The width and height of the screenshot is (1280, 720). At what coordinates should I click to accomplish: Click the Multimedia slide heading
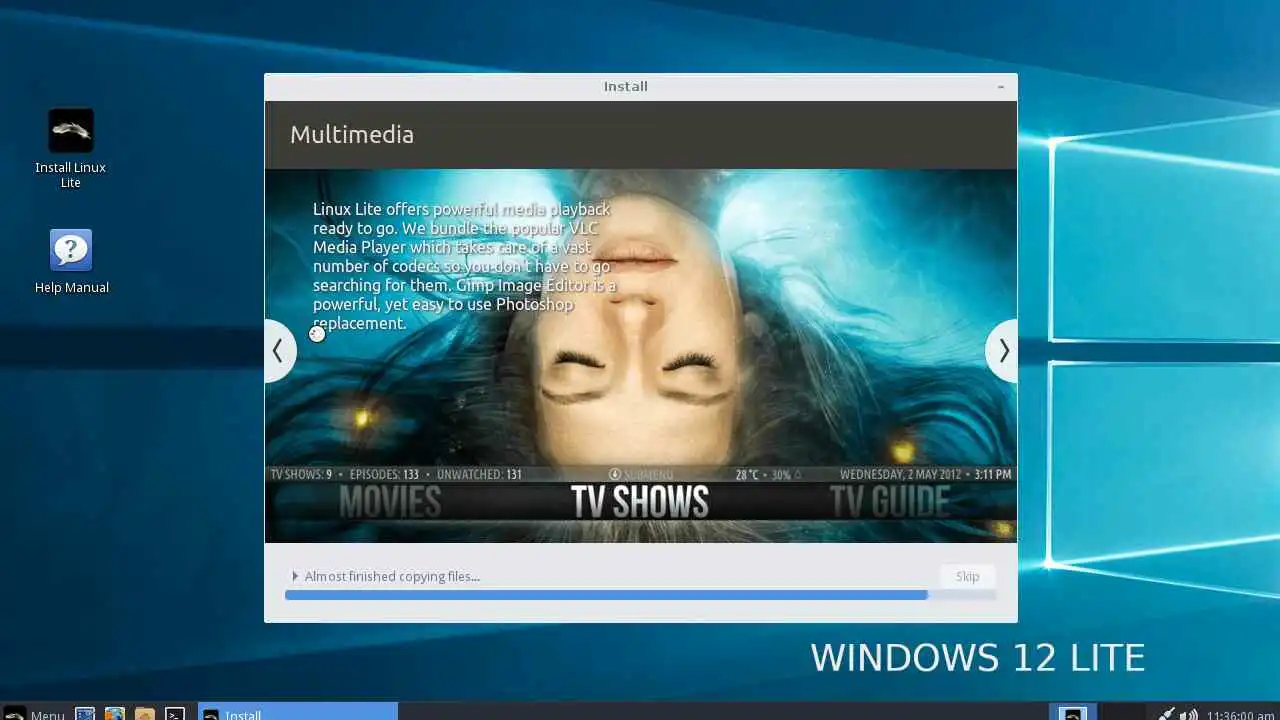[x=352, y=135]
